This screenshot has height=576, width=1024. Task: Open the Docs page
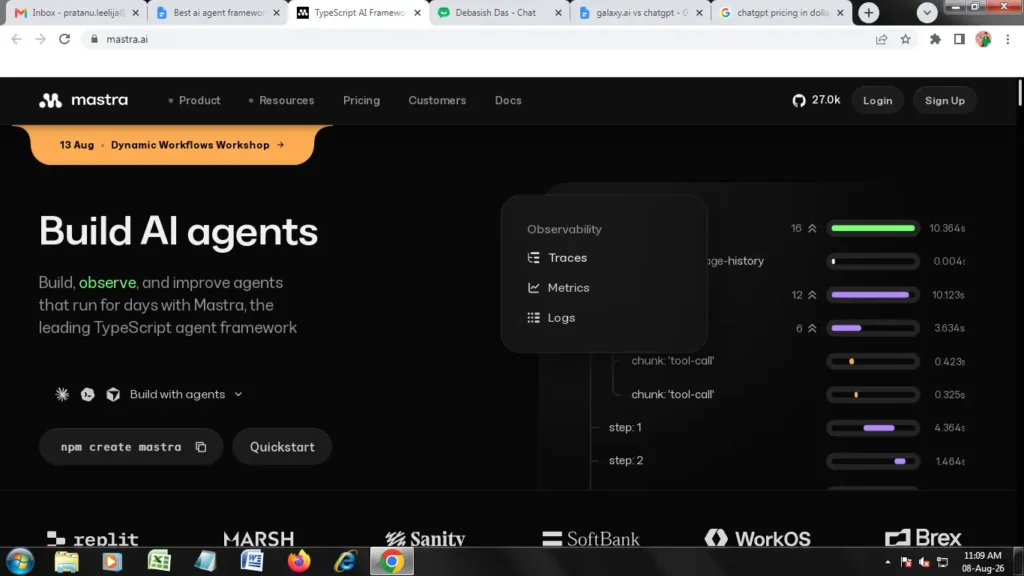[508, 101]
